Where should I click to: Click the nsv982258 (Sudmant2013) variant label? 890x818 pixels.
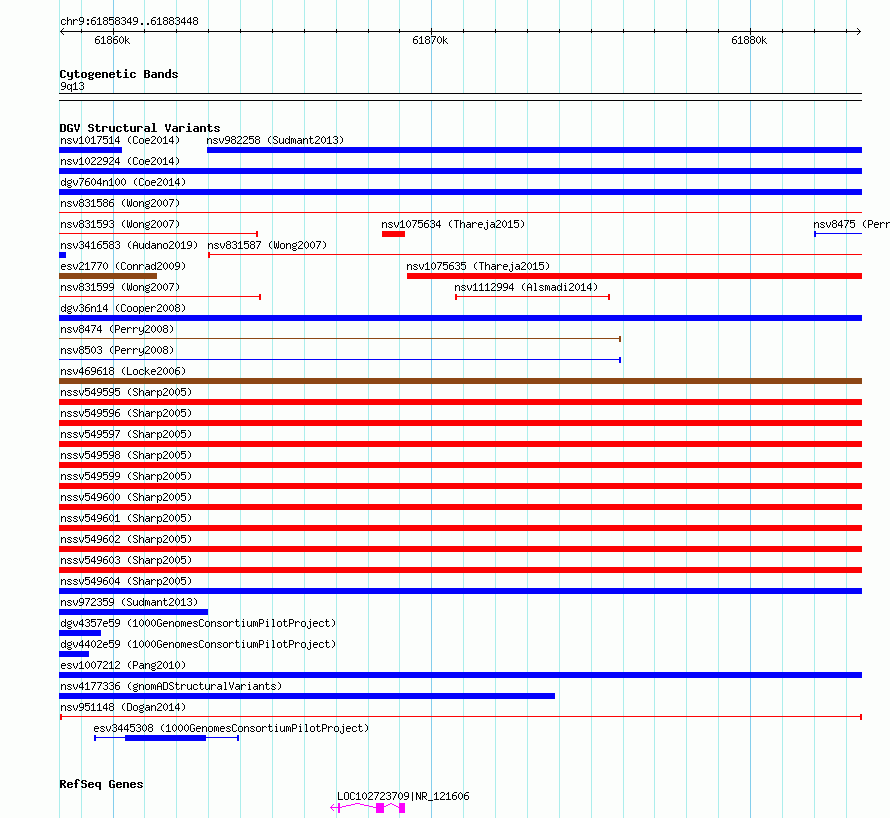point(275,140)
